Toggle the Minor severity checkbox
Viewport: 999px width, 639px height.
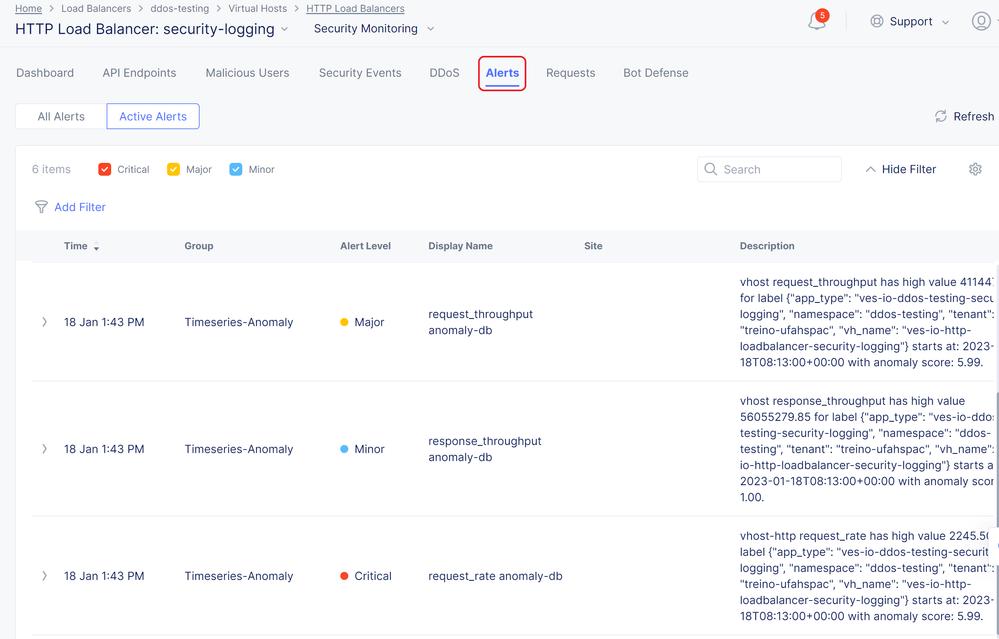(236, 169)
